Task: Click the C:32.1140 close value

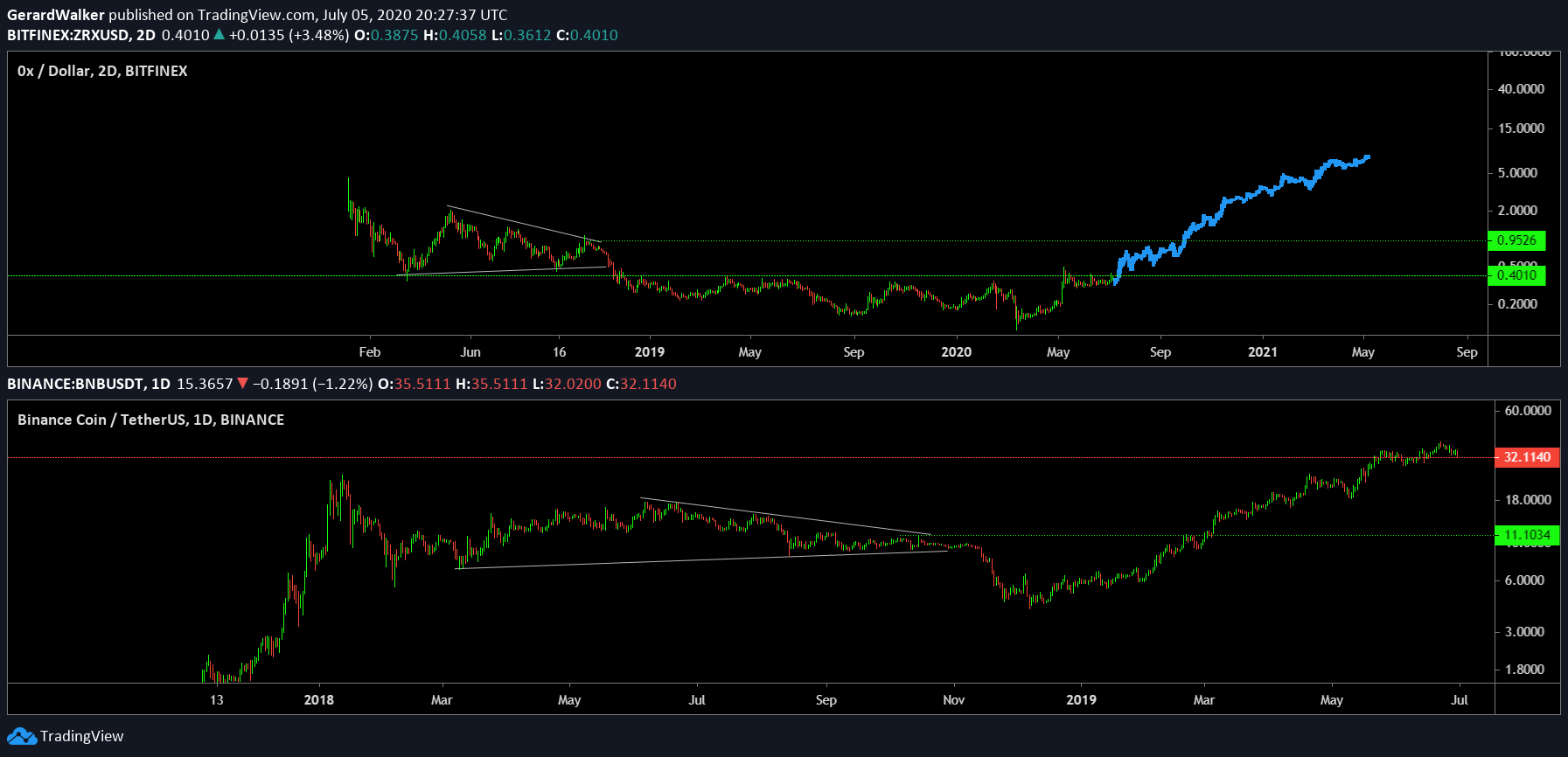Action: [x=641, y=384]
